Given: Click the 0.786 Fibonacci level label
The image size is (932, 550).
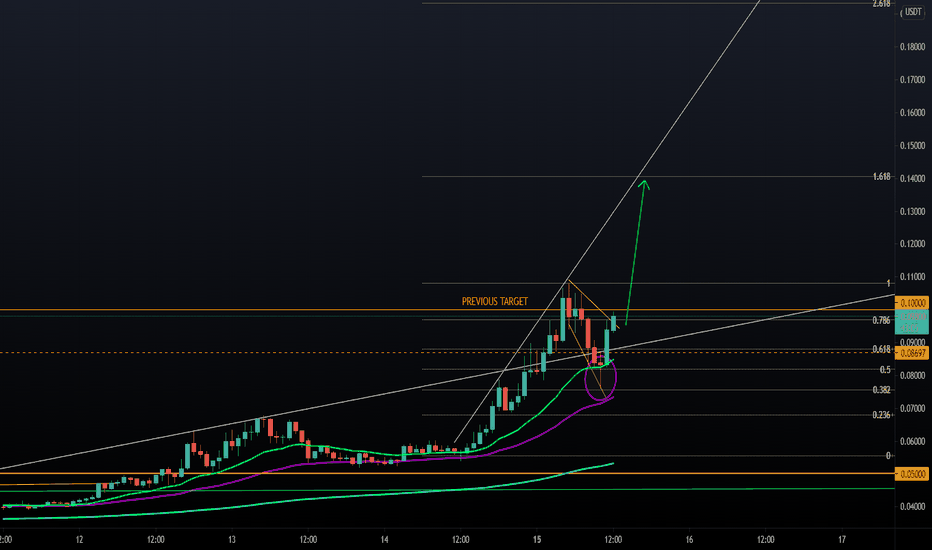Looking at the screenshot, I should tap(881, 320).
